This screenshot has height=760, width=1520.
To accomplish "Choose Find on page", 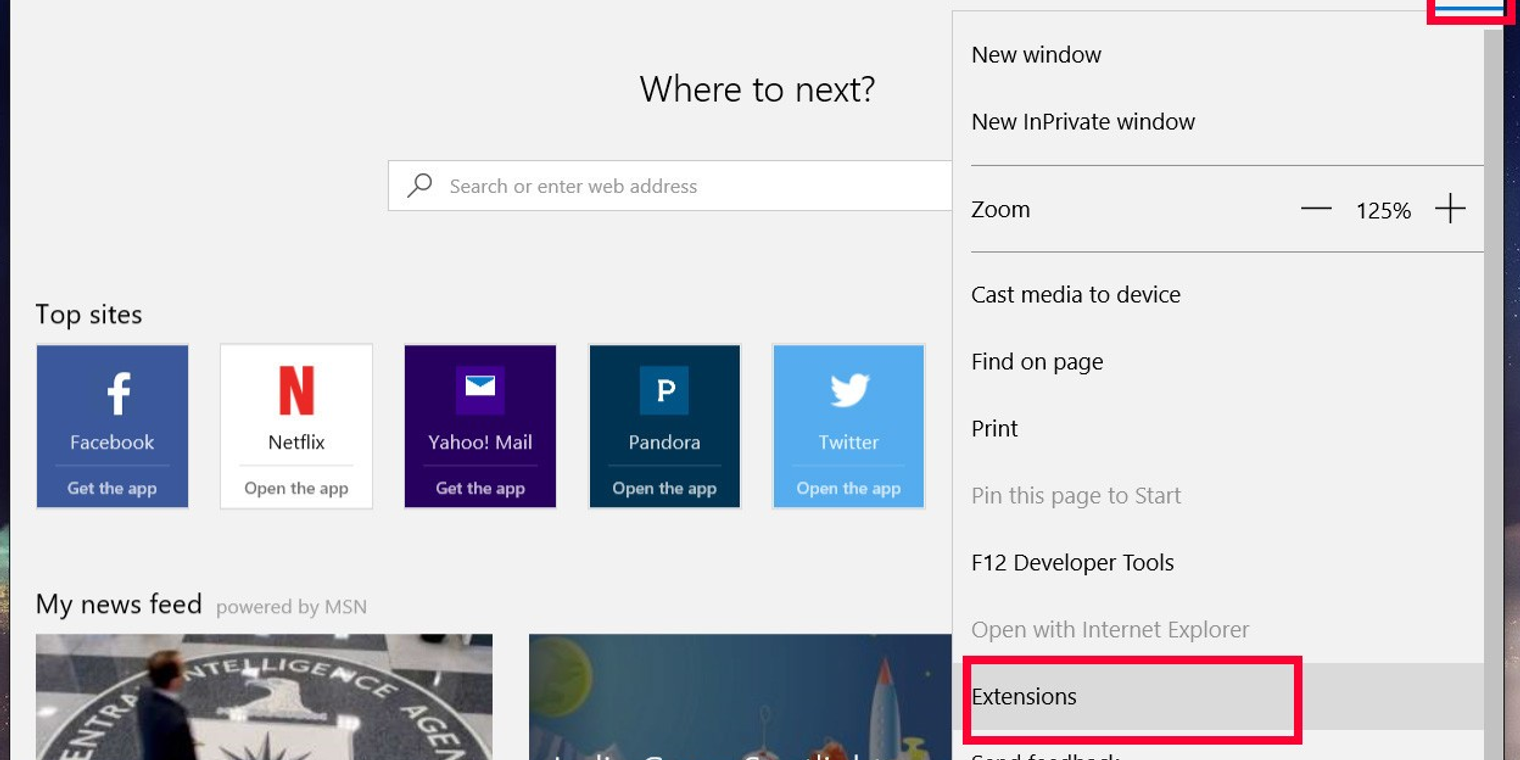I will click(1218, 362).
